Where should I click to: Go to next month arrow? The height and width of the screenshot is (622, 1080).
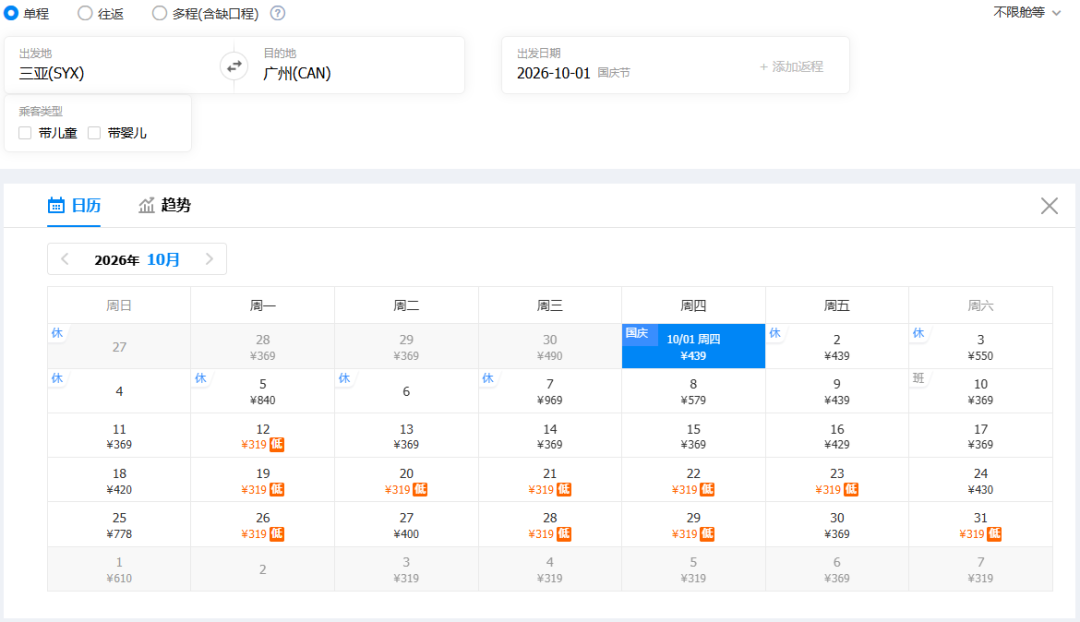[209, 259]
